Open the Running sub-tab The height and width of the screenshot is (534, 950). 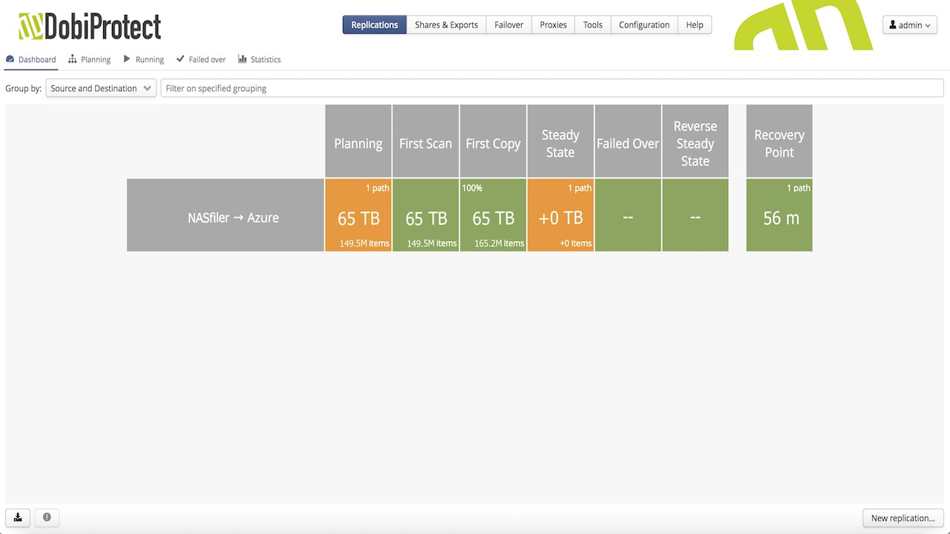pyautogui.click(x=144, y=59)
